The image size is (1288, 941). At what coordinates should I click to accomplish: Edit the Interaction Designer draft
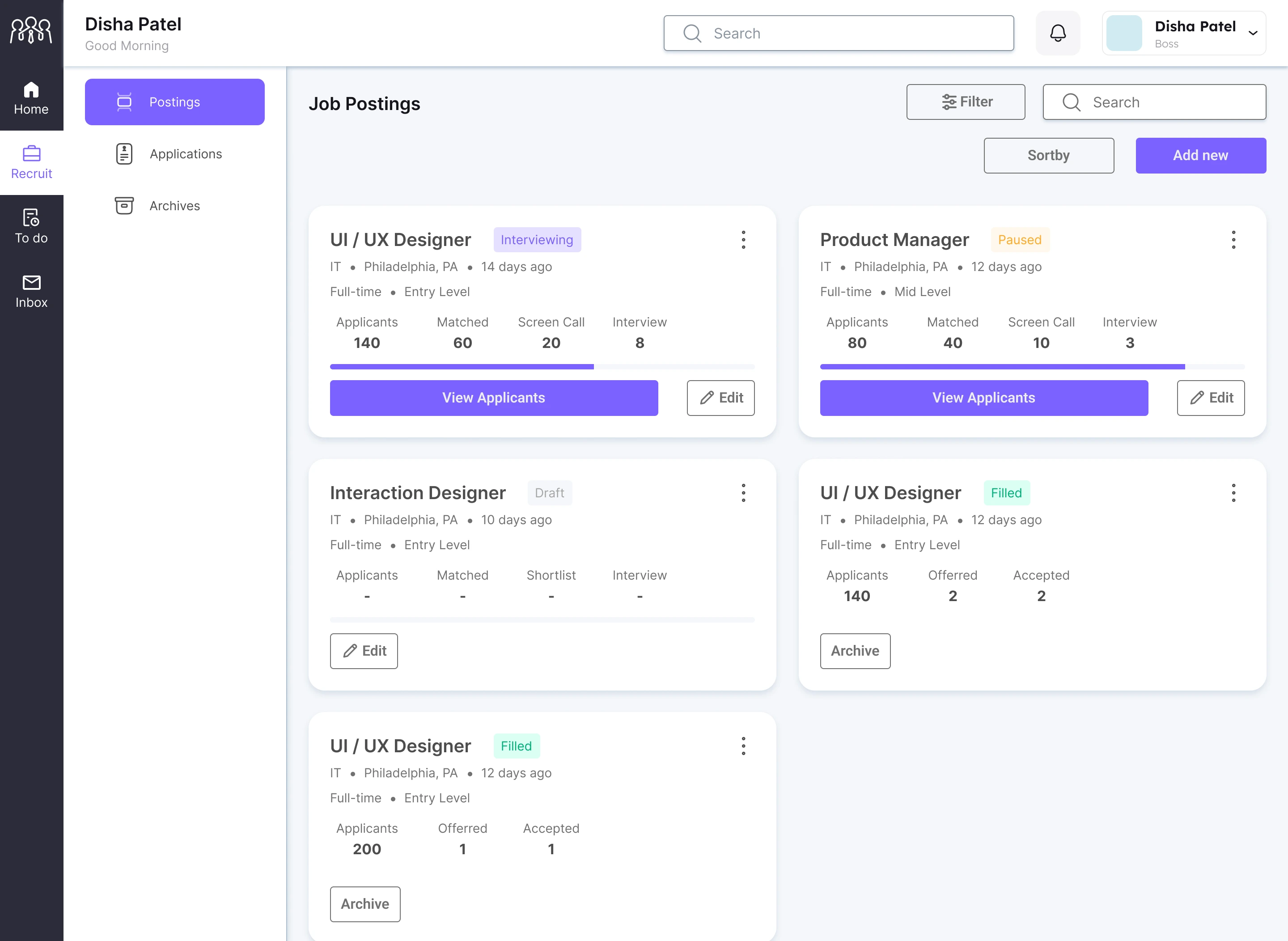pyautogui.click(x=364, y=650)
